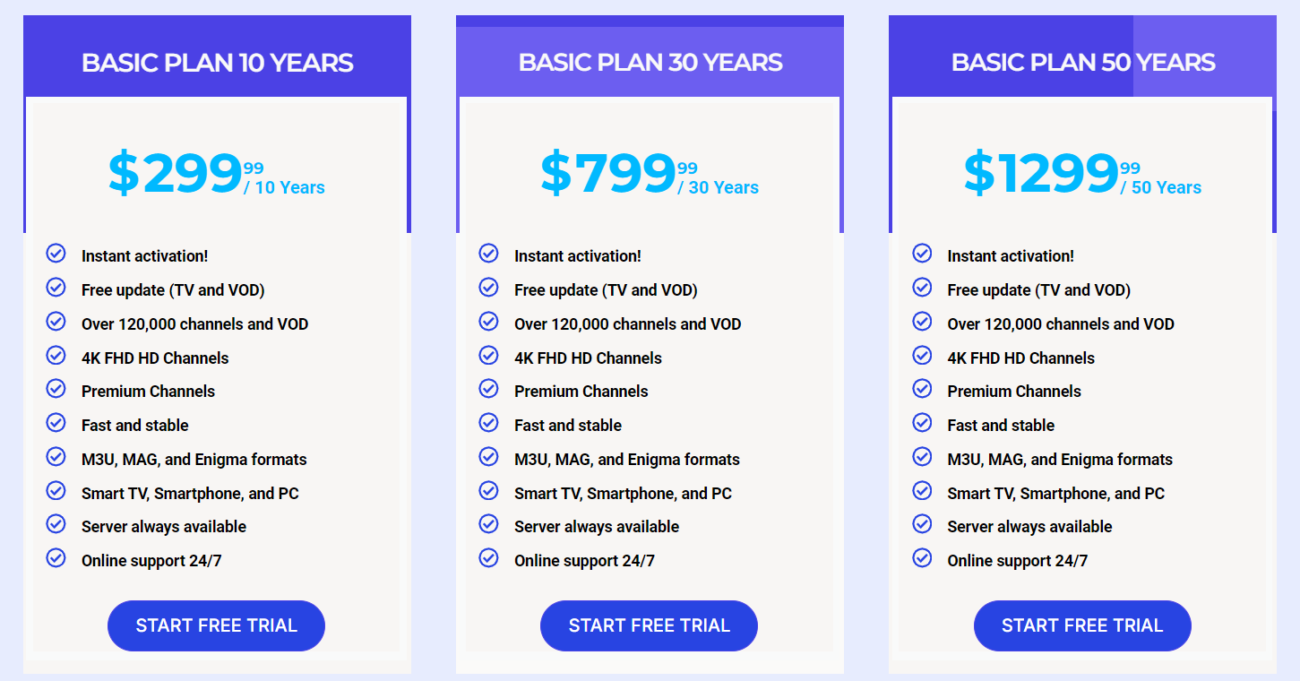Click checkmark next to Smart TV, Smartphone, and PC in 10 Years plan
The height and width of the screenshot is (681, 1300).
tap(56, 491)
